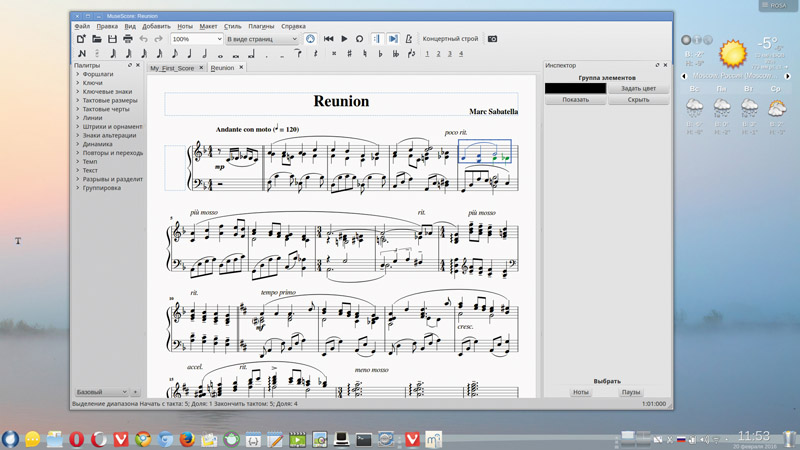Switch to My_First_Score tab
The image size is (800, 450).
click(x=172, y=68)
